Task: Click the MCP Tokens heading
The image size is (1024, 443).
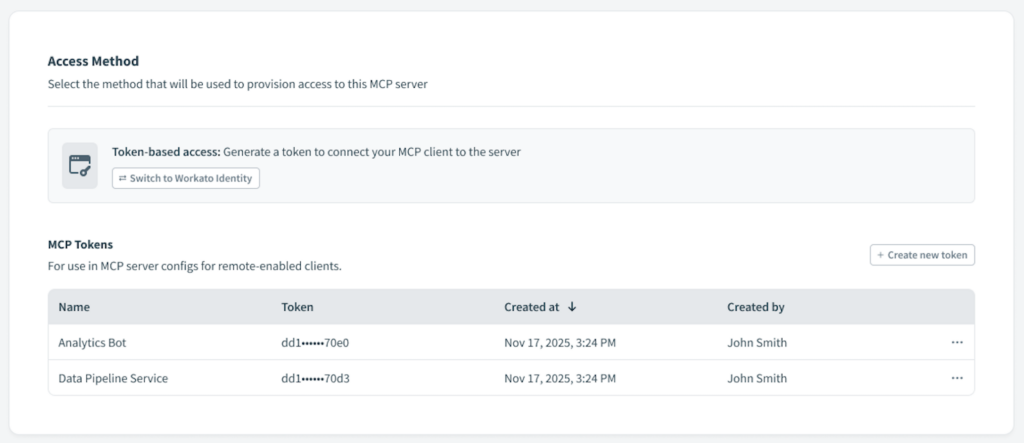Action: [80, 244]
